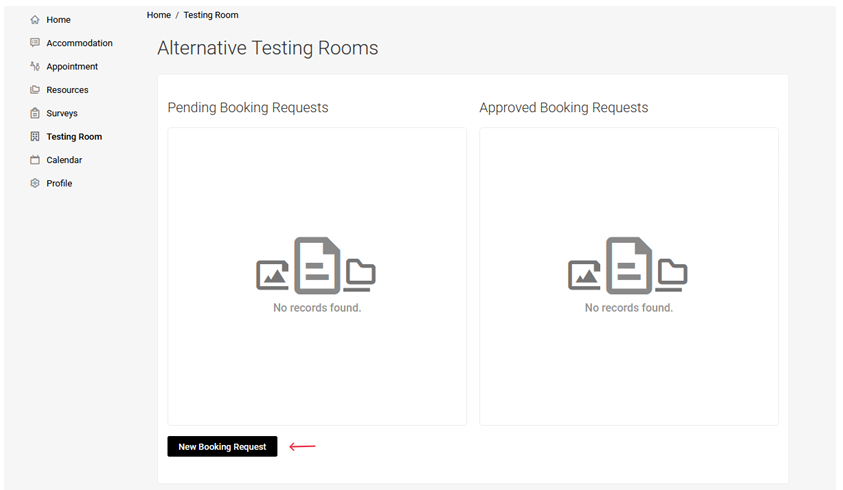Image resolution: width=843 pixels, height=490 pixels.
Task: Click the Appointment icon in sidebar
Action: point(35,66)
